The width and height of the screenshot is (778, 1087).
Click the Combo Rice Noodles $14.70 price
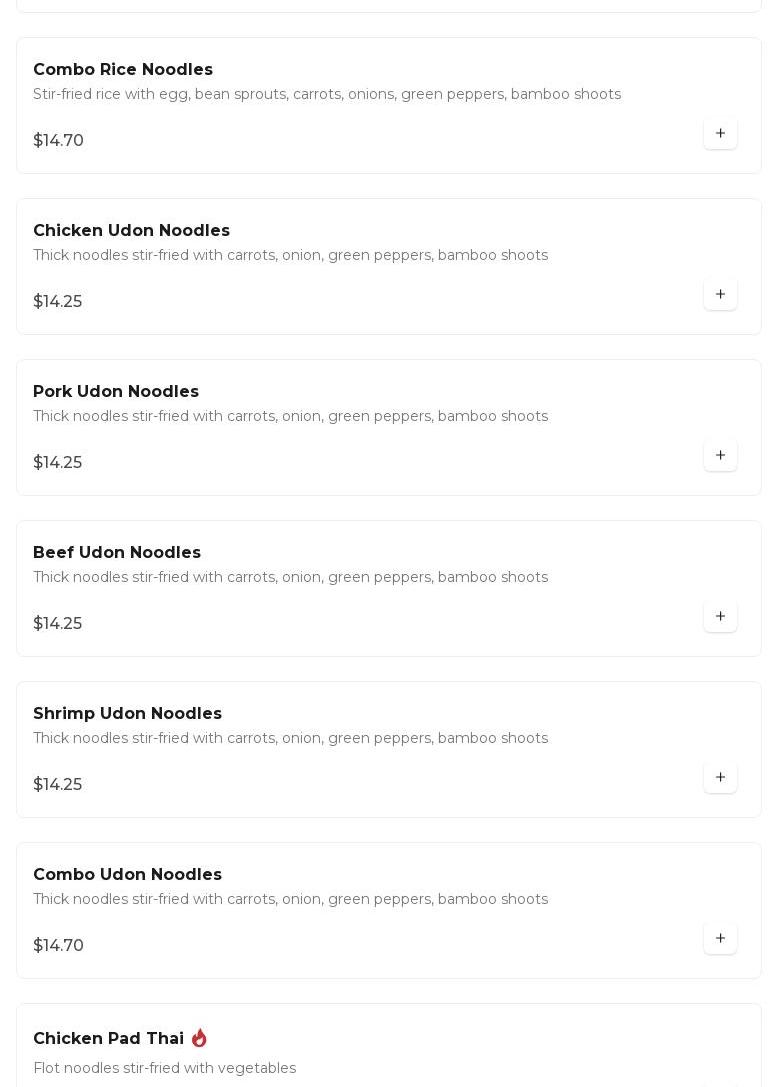click(x=58, y=140)
